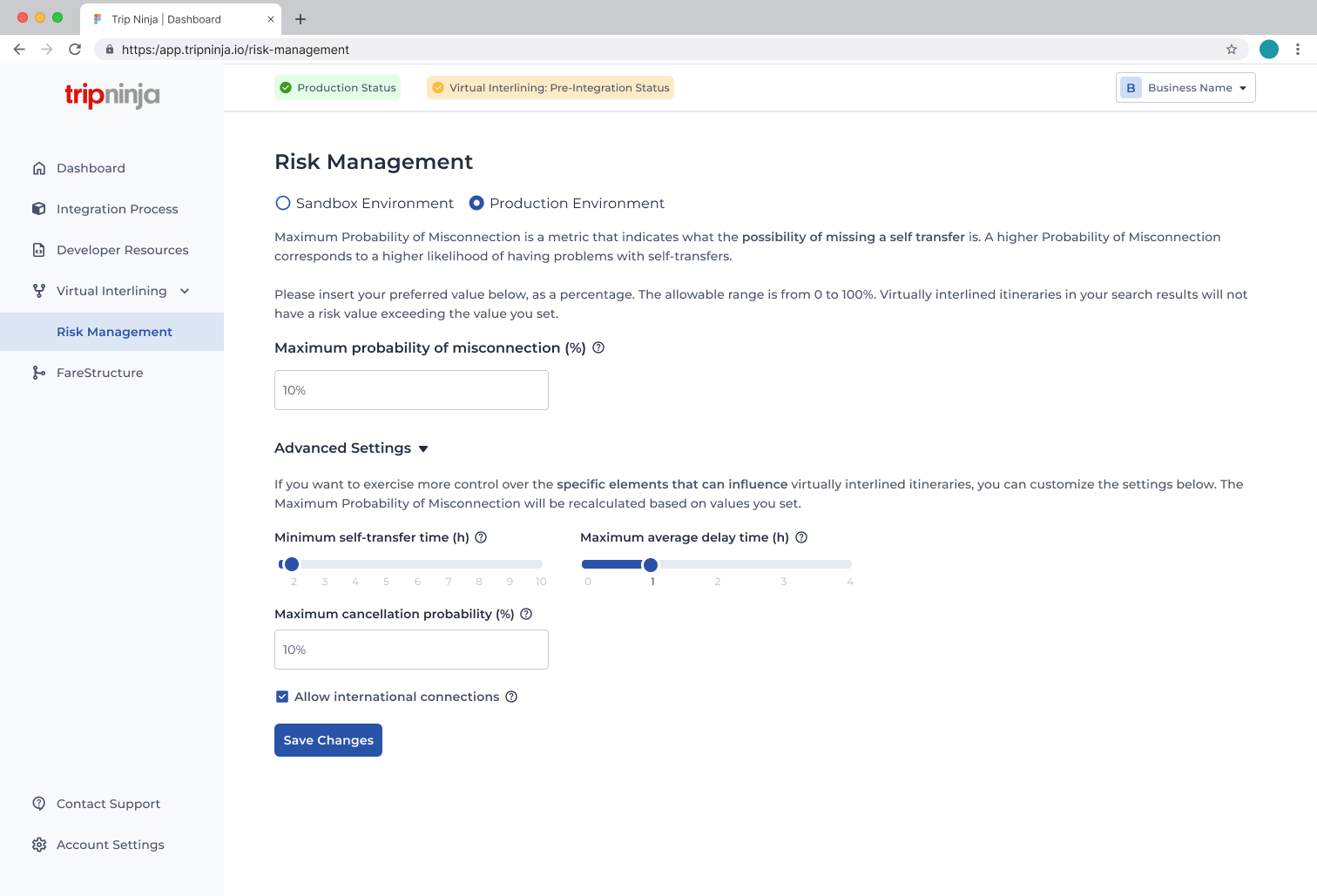Select the FareStructure sidebar icon

pos(39,372)
